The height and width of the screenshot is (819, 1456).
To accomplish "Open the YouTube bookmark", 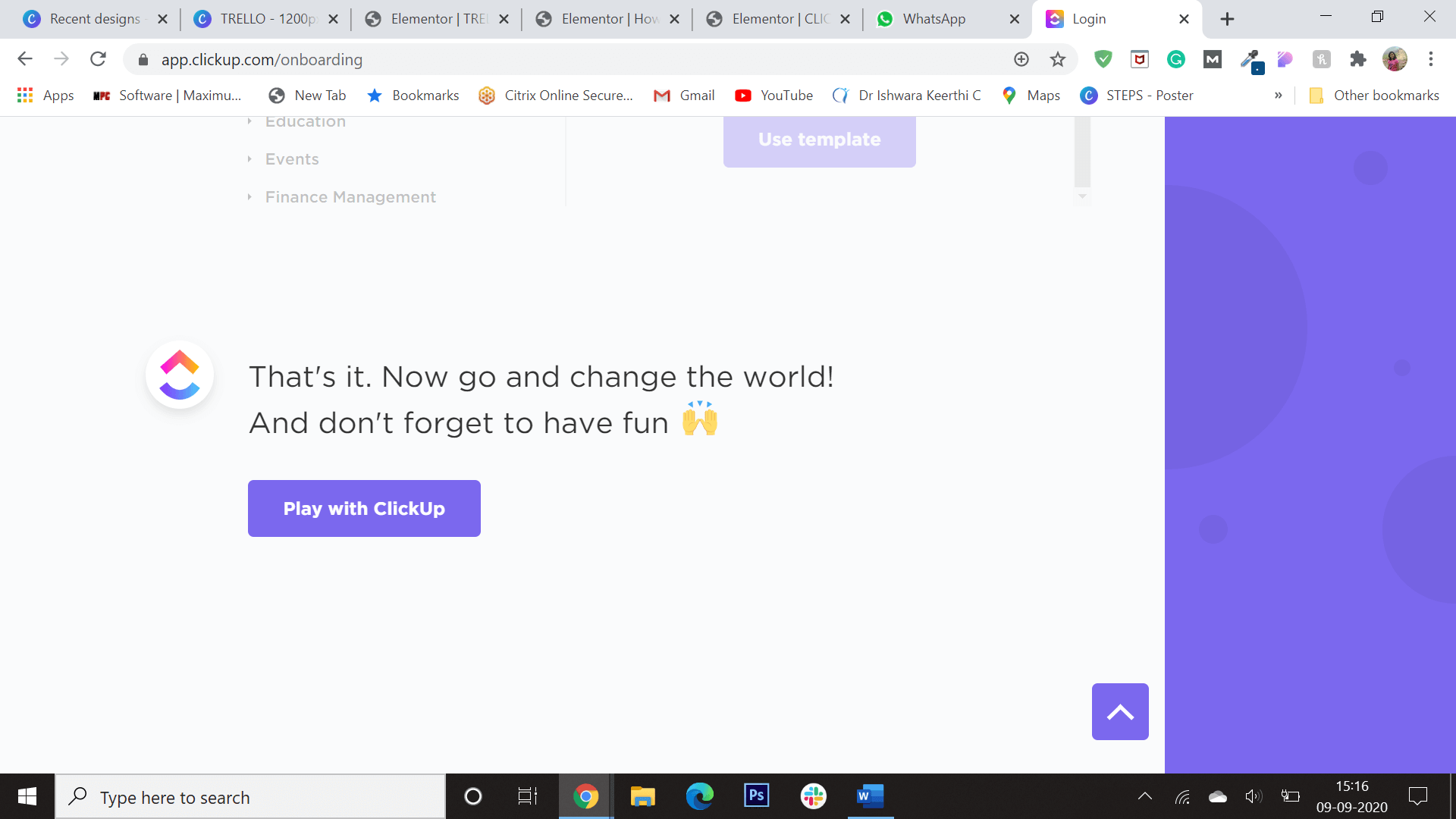I will 773,96.
